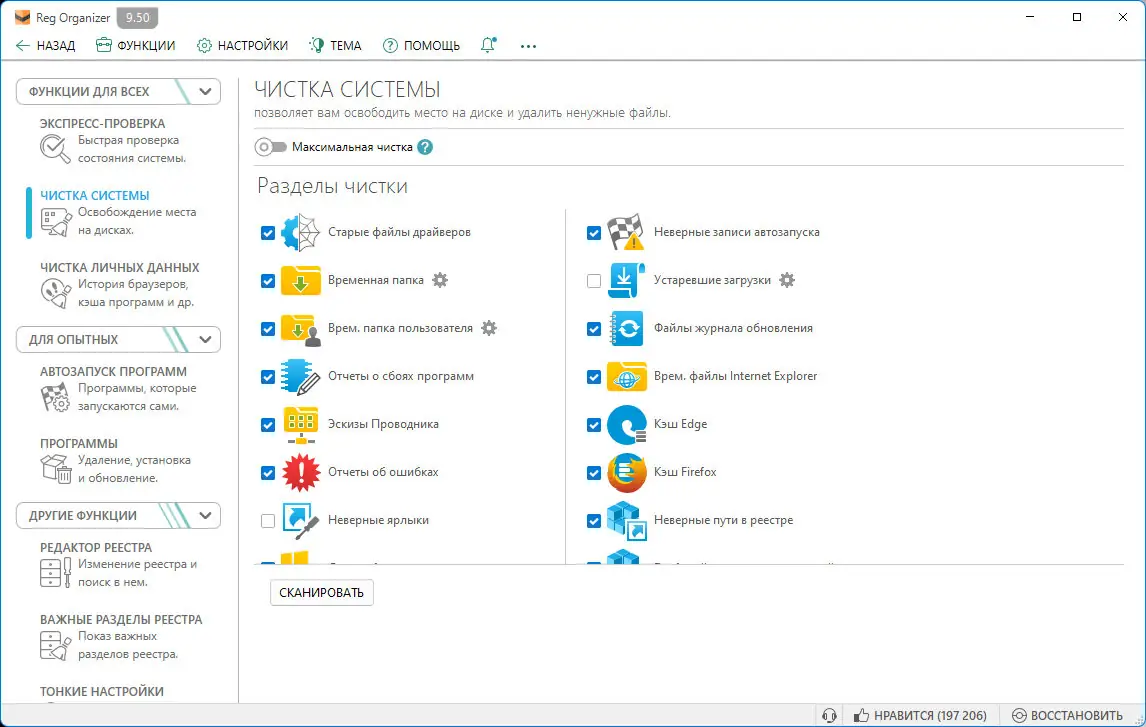Open Тонкие настройки in sidebar

tap(102, 691)
